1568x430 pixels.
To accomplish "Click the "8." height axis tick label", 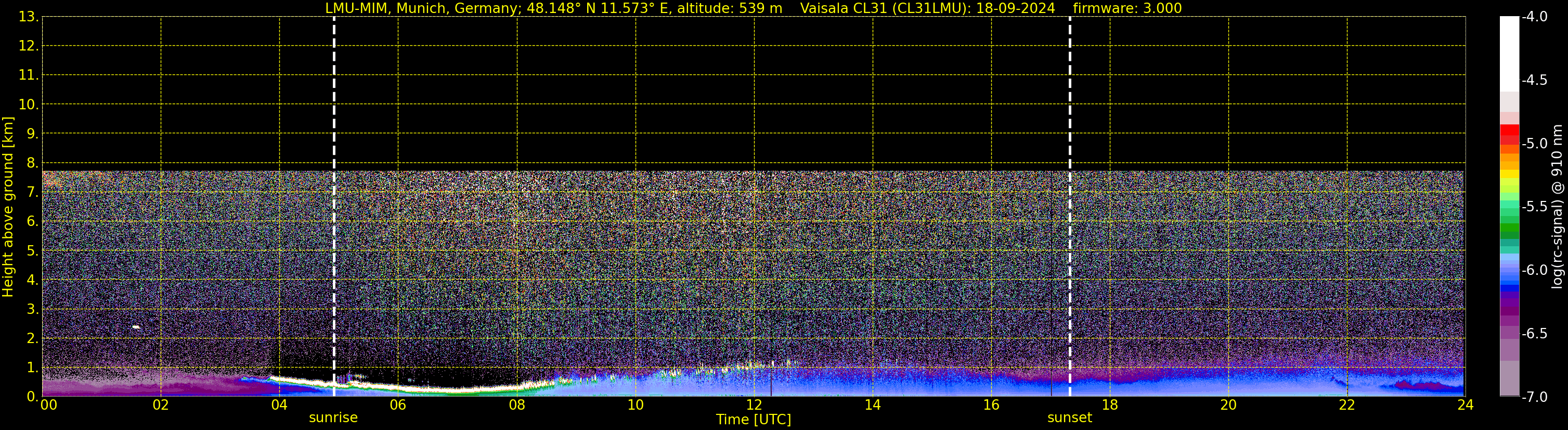I will pos(32,163).
